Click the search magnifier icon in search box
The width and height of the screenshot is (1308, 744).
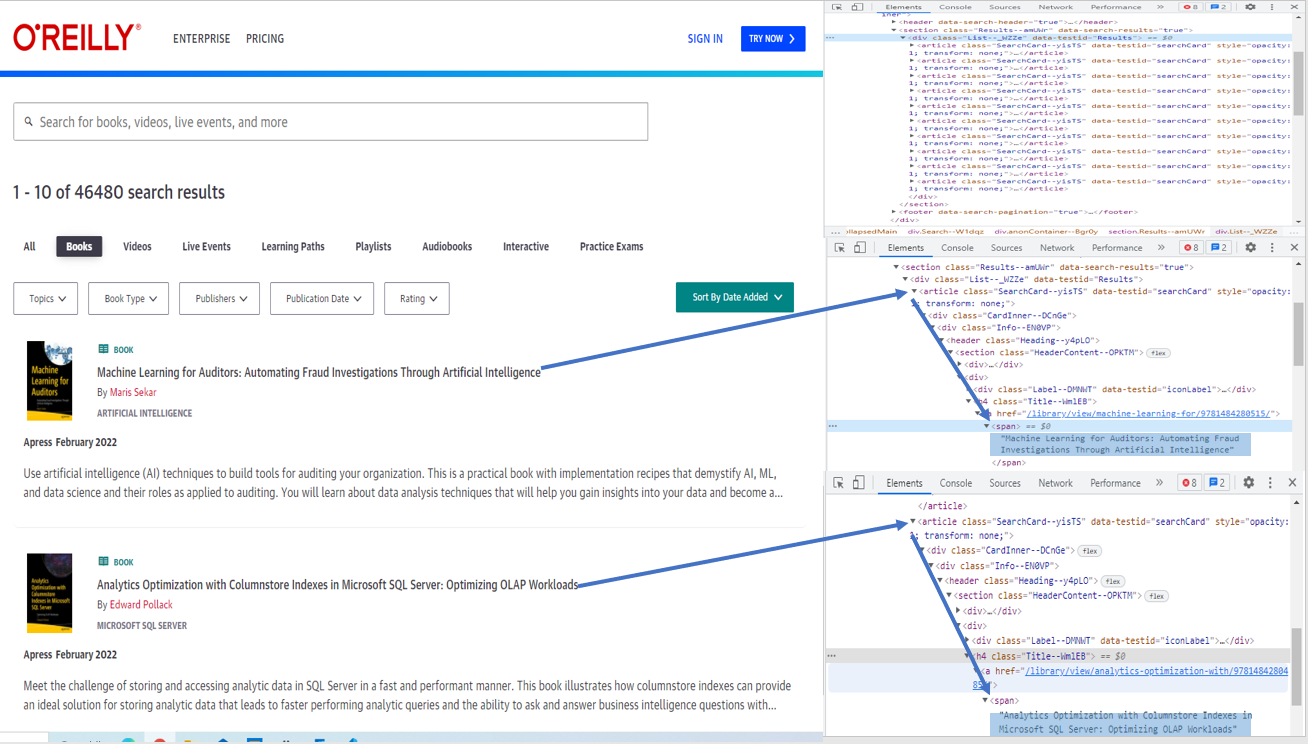point(29,122)
